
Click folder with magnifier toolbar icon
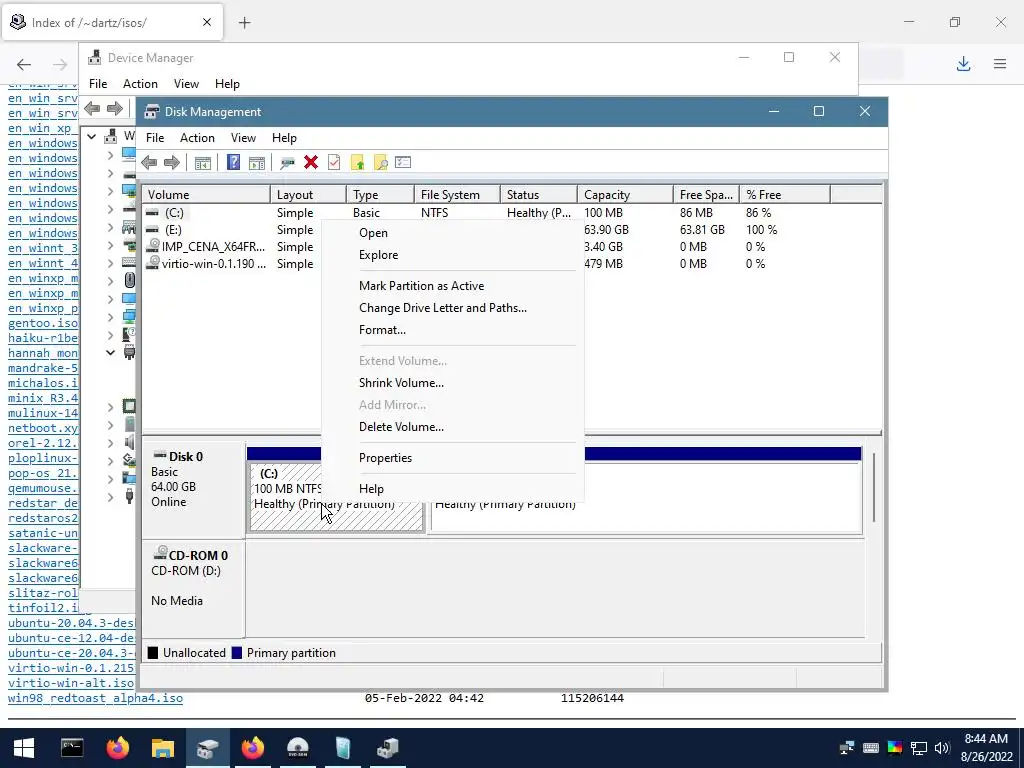click(x=380, y=163)
